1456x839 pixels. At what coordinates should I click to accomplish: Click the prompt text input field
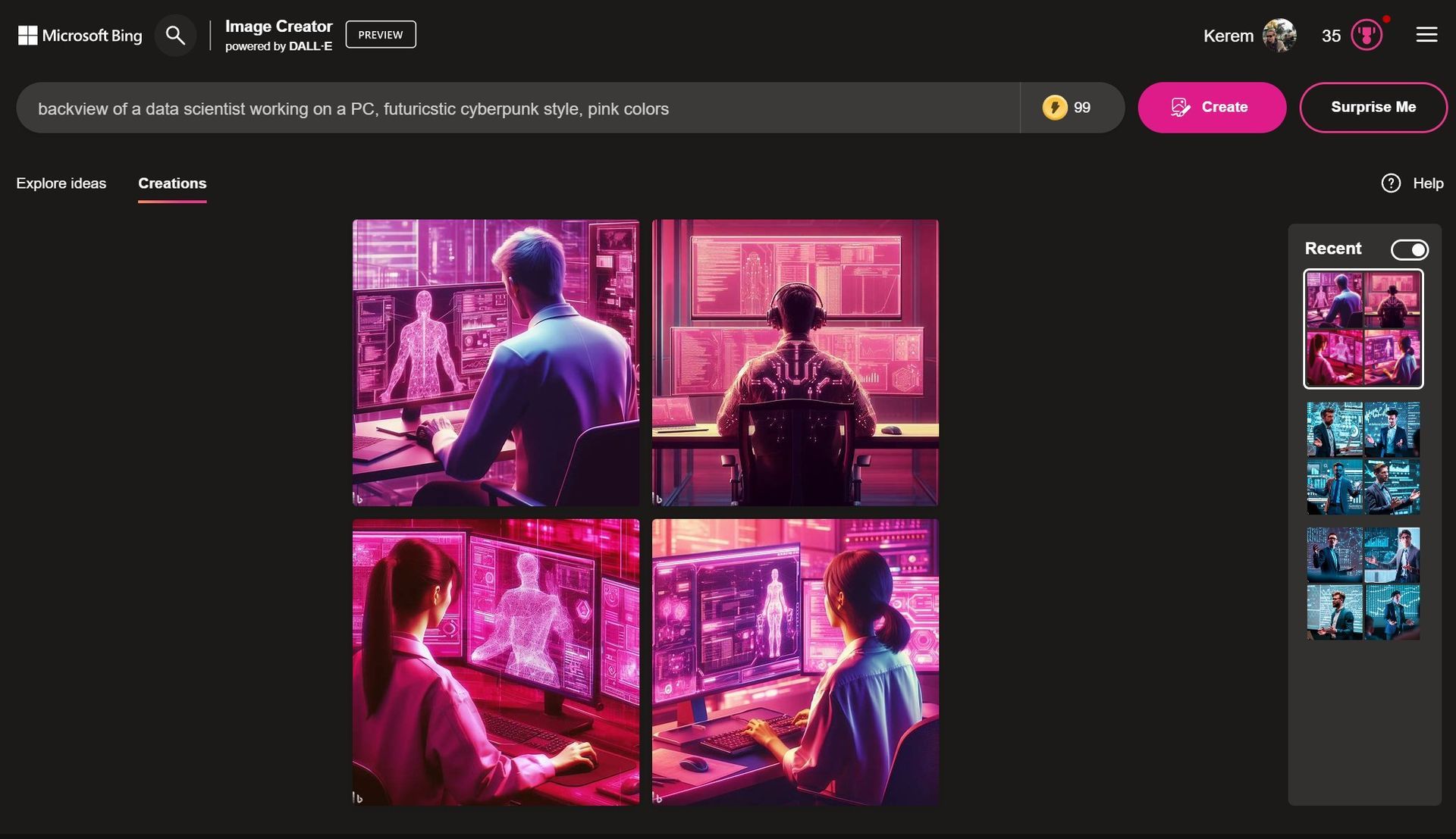click(x=518, y=107)
